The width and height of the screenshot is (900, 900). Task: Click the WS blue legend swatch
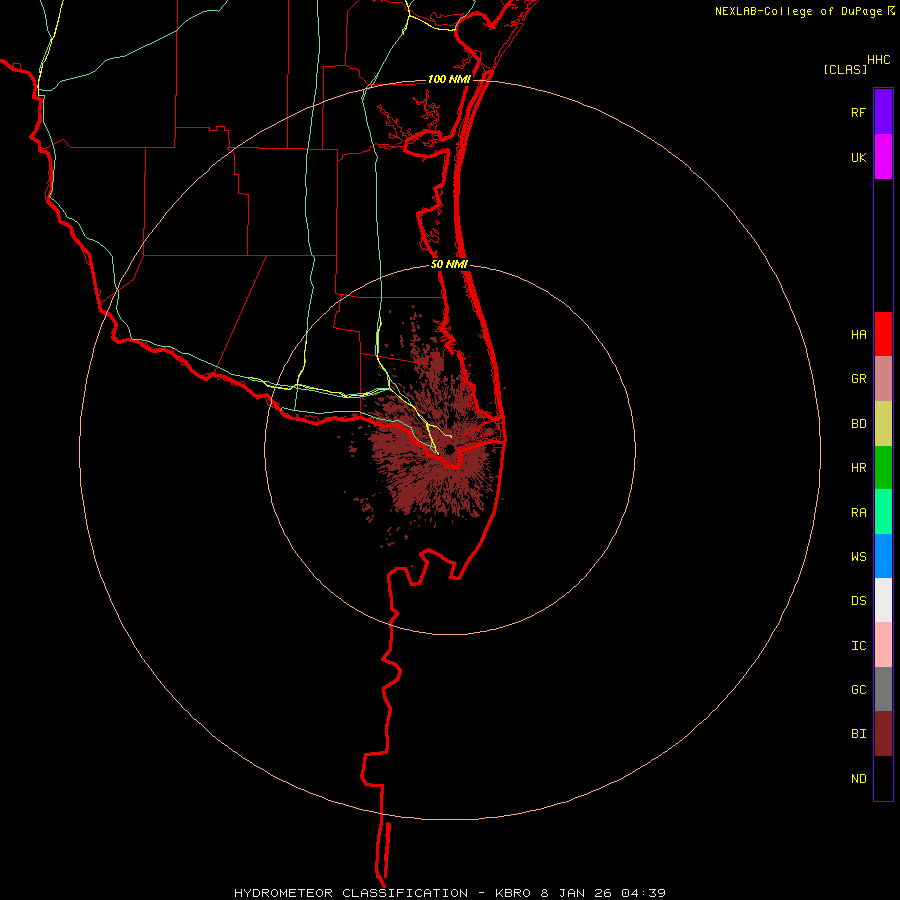click(x=883, y=556)
